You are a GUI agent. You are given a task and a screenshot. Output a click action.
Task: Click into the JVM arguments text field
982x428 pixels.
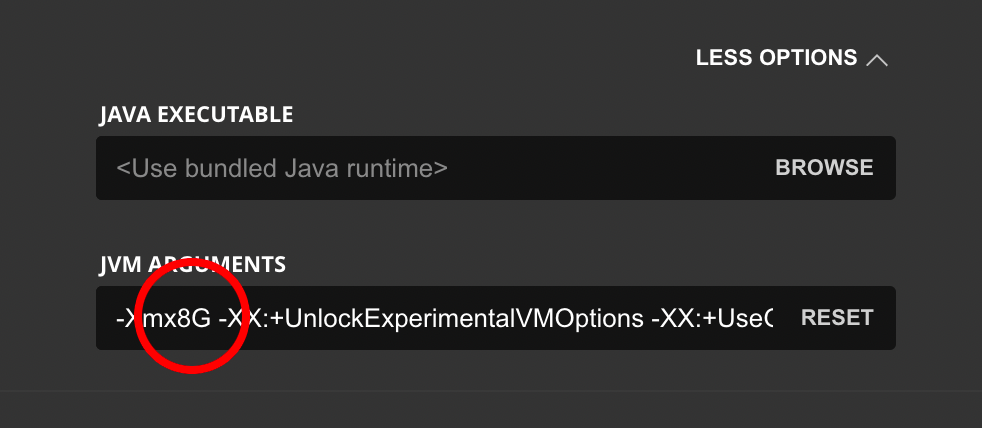[440, 318]
